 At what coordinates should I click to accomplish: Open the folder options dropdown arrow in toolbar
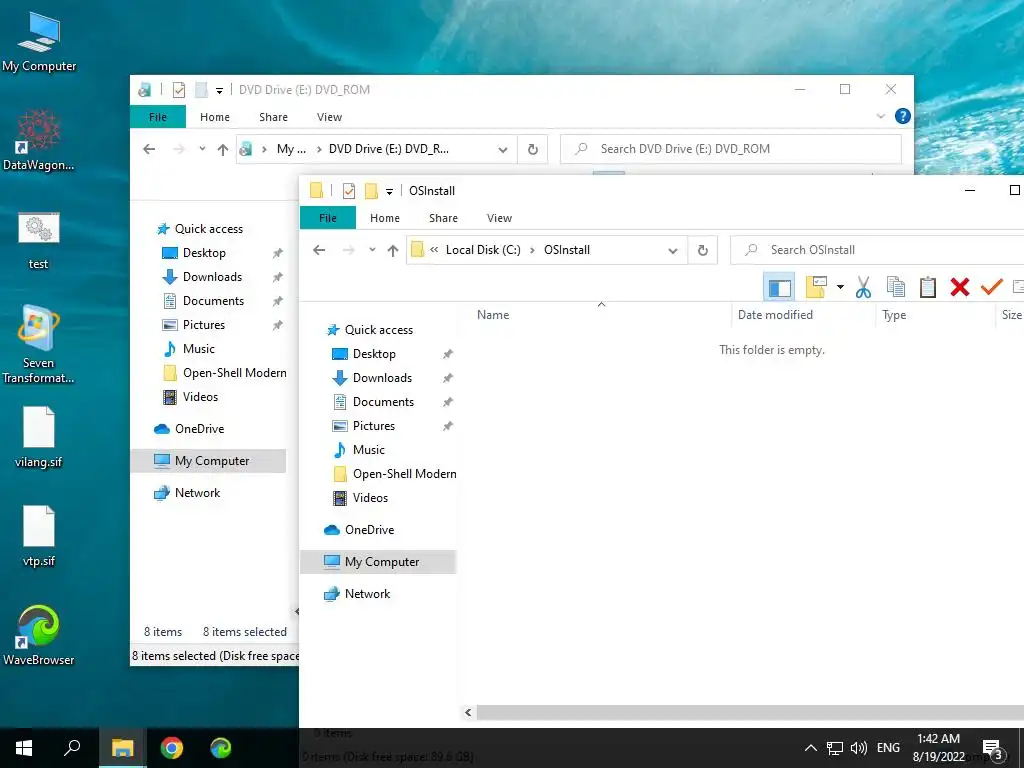[x=840, y=287]
